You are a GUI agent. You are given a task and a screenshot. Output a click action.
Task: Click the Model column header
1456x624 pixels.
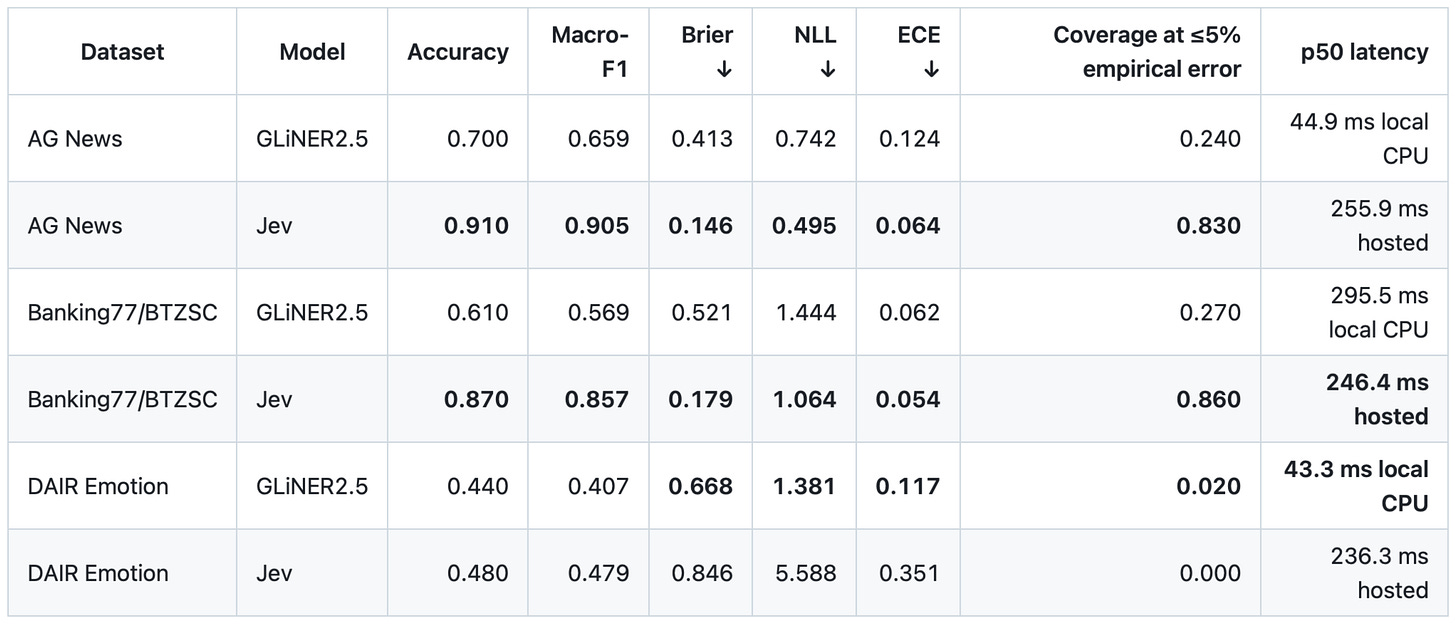click(312, 52)
